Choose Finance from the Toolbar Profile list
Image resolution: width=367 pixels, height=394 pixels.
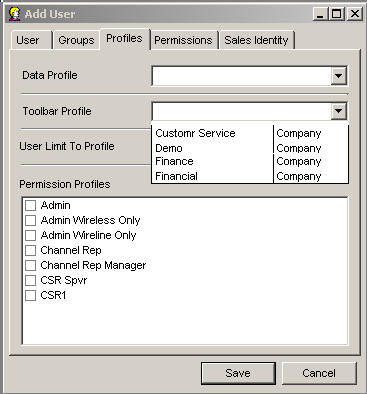pos(250,161)
